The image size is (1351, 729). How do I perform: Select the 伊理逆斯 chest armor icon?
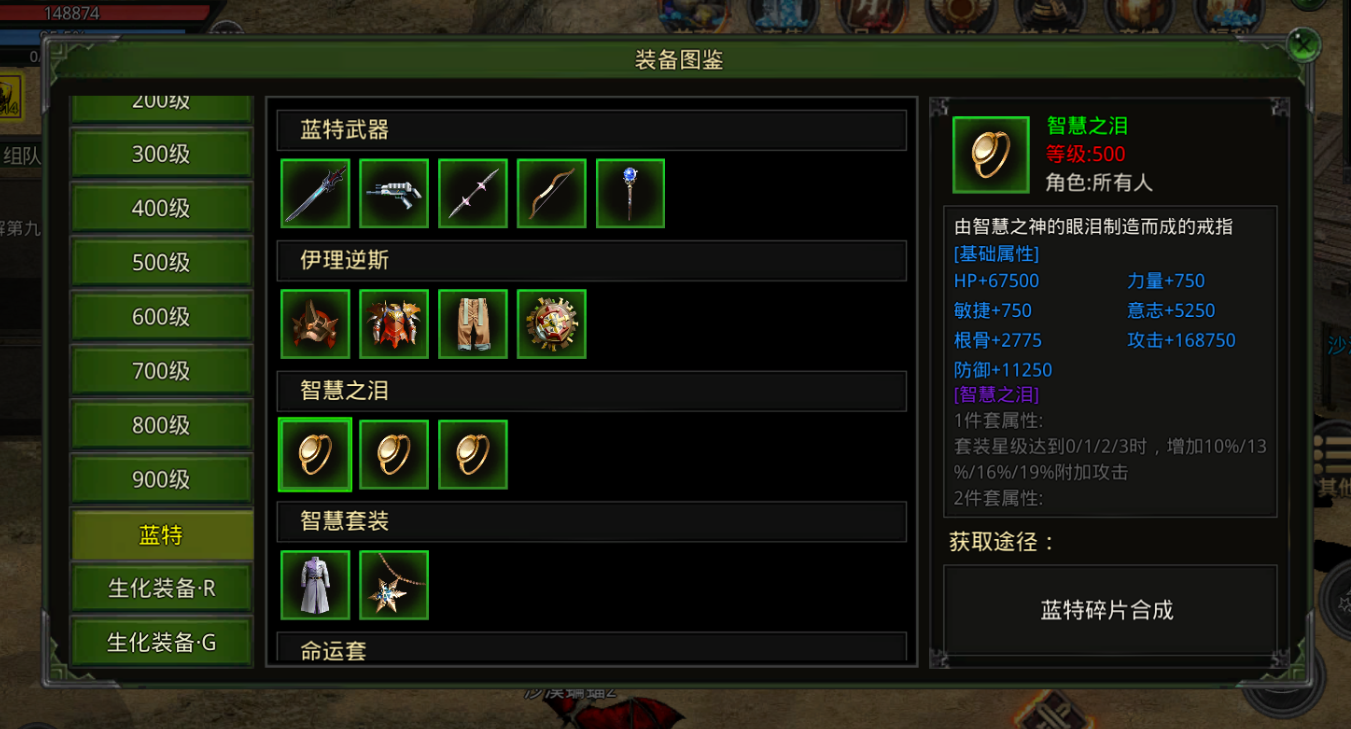[394, 324]
